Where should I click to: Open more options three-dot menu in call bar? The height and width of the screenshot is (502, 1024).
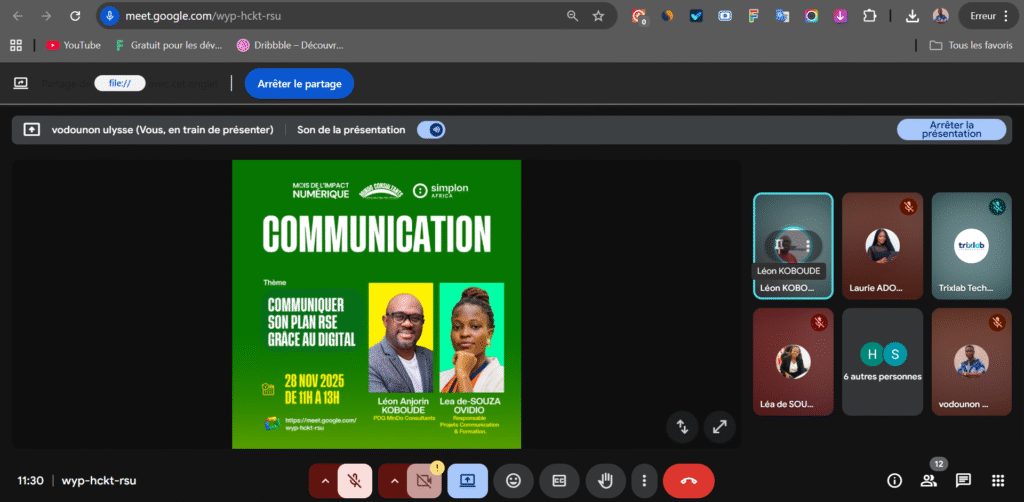[x=644, y=481]
